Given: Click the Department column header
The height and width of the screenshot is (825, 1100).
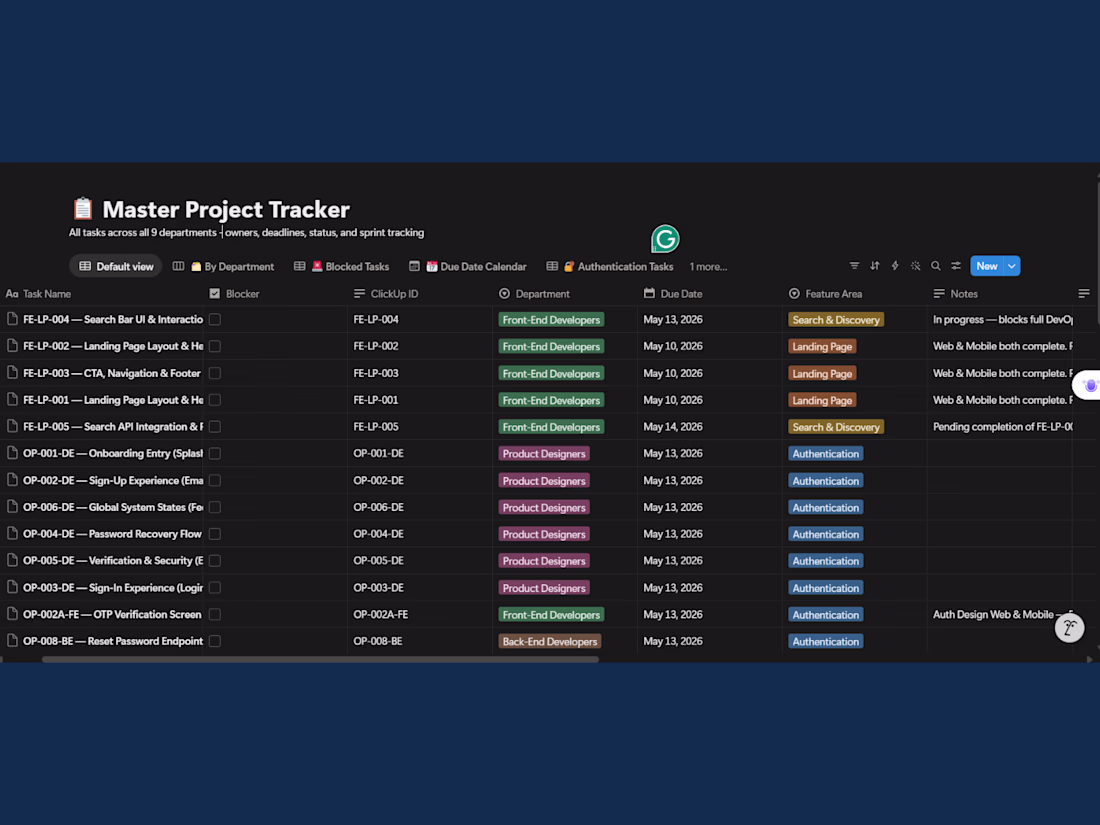Looking at the screenshot, I should click(535, 294).
